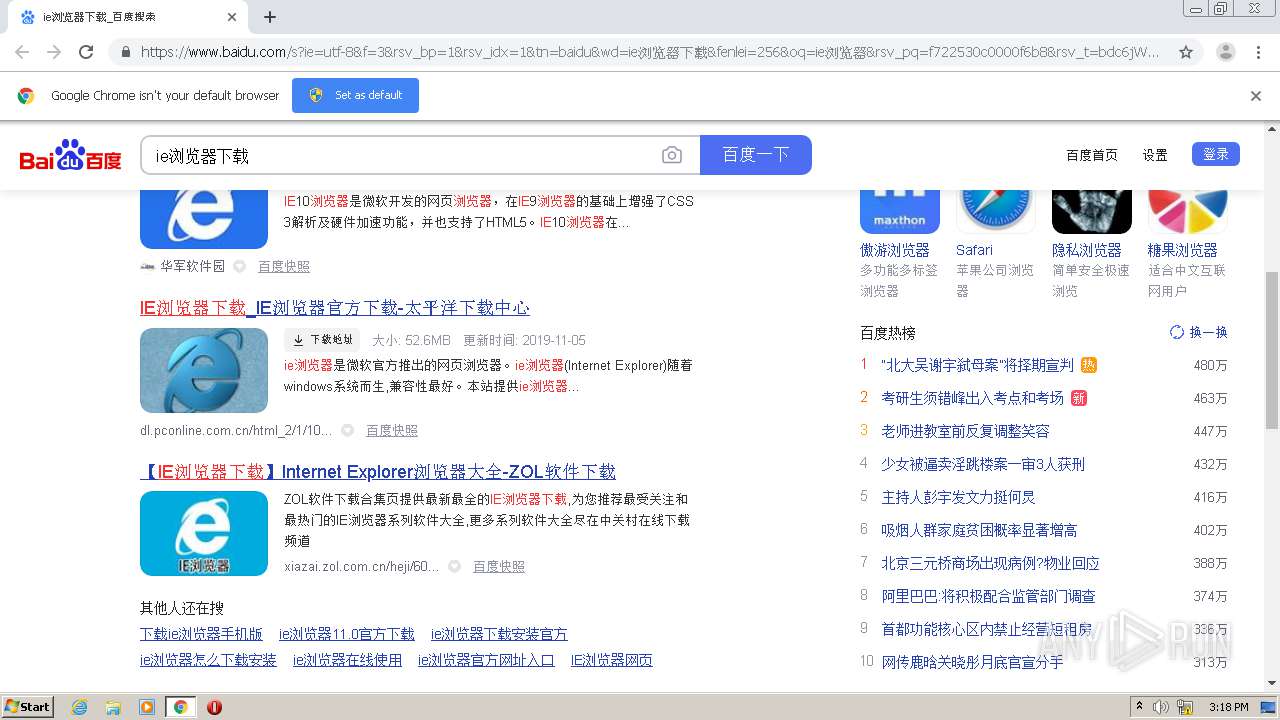Open hot topic 考研生须错峰出入考点和考场
Viewport: 1280px width, 720px height.
tap(972, 398)
